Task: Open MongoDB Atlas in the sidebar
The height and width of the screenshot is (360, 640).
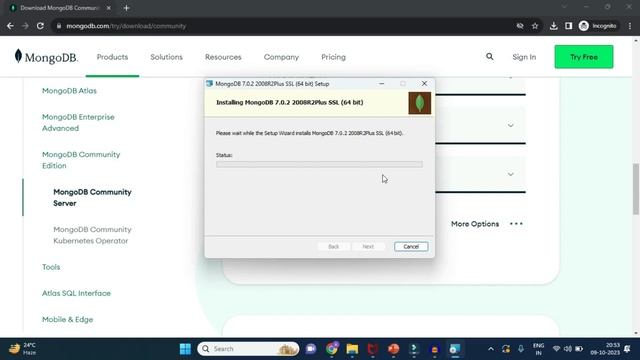Action: [69, 91]
